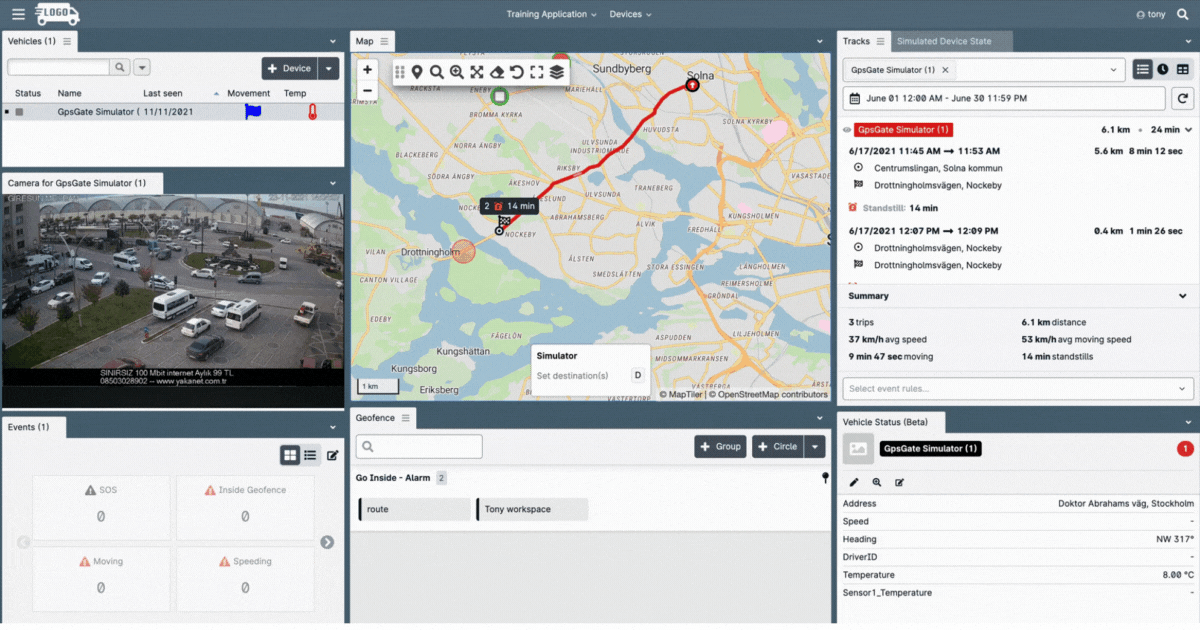The height and width of the screenshot is (630, 1200).
Task: Open the hamburger main menu
Action: (18, 15)
